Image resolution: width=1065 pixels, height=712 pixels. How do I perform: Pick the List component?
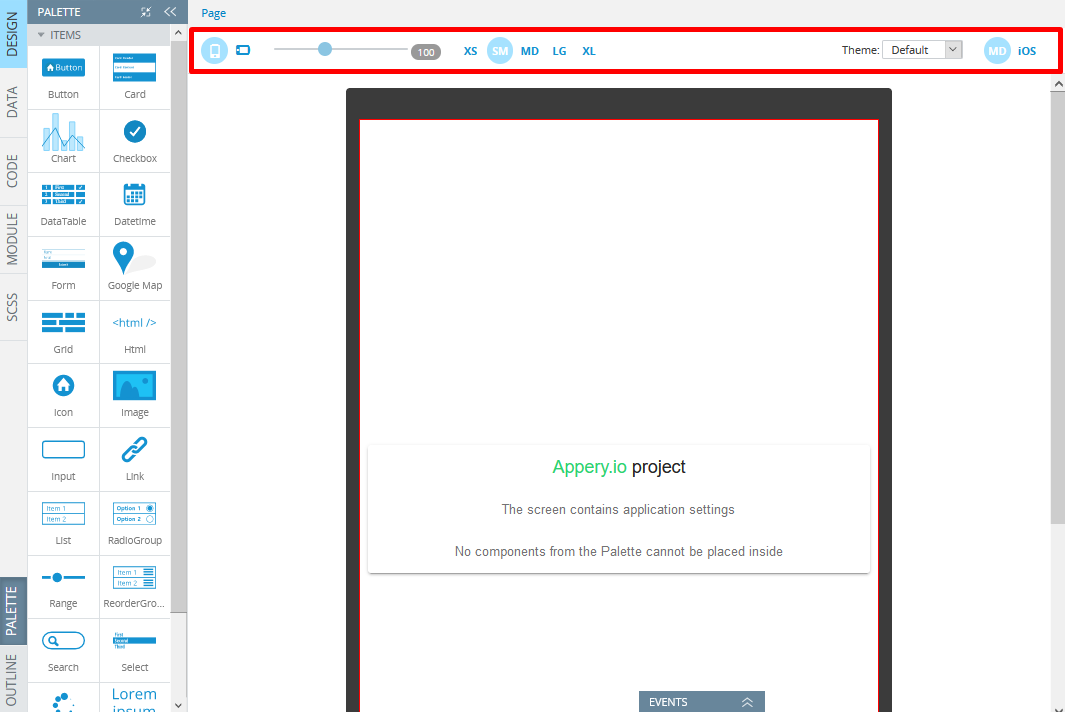63,523
